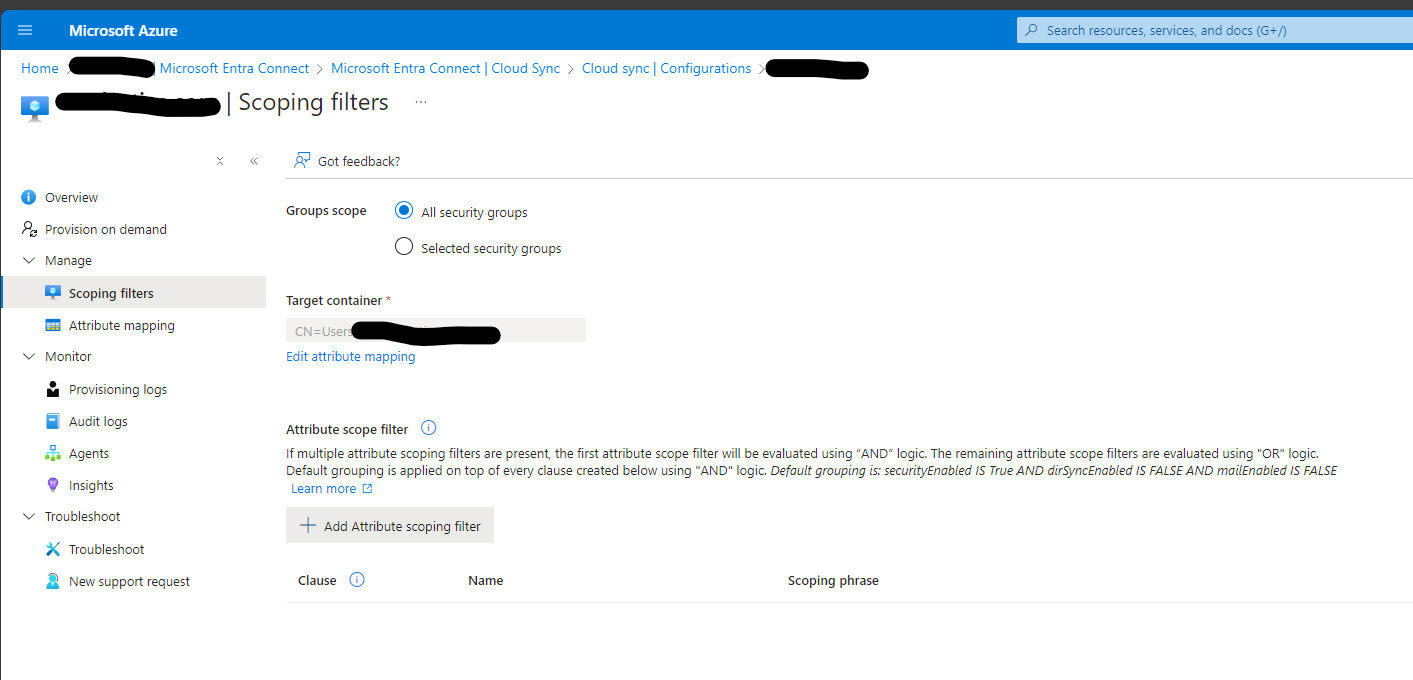Open the Edit attribute mapping link
Viewport: 1413px width, 680px height.
click(x=351, y=357)
